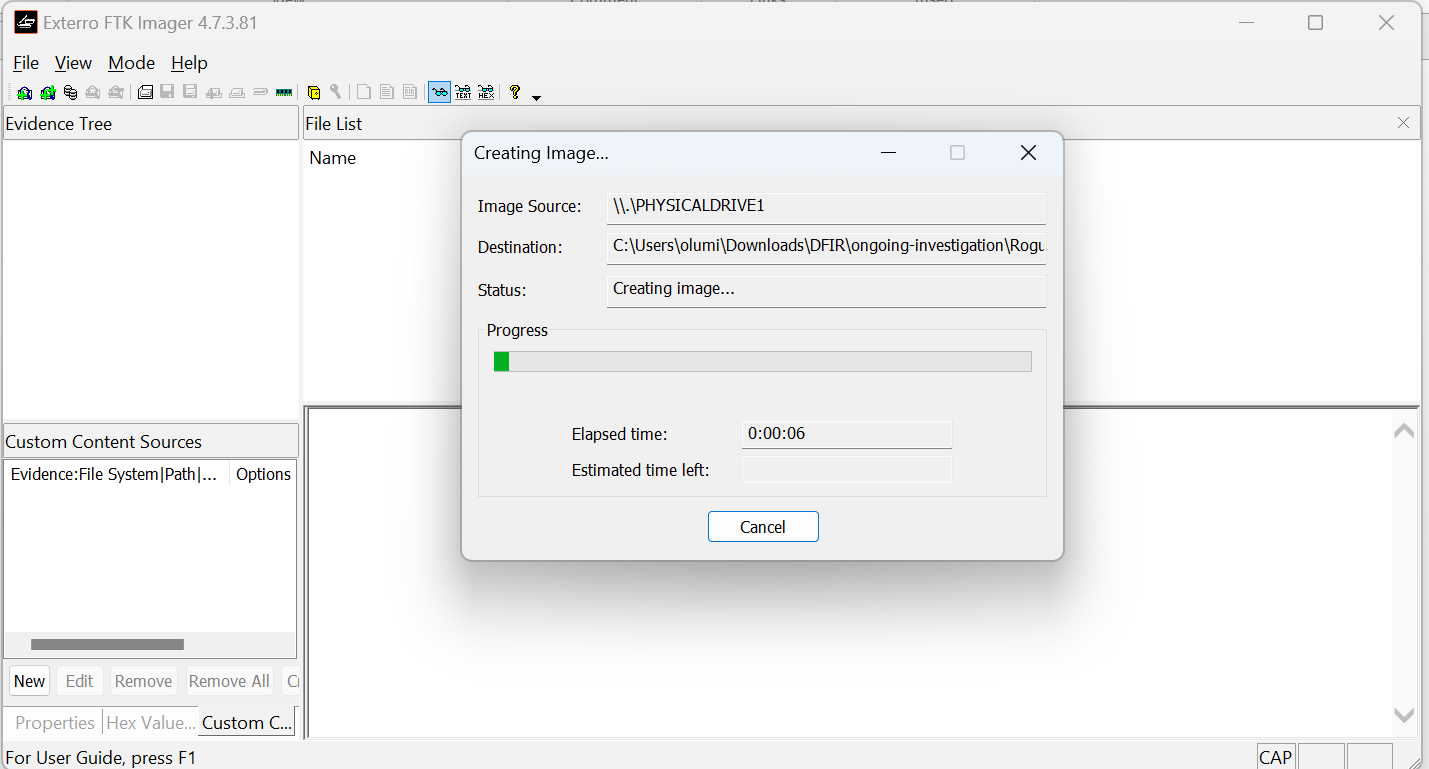The height and width of the screenshot is (769, 1429).
Task: Click the Obtain Protected Files icon
Action: pyautogui.click(x=313, y=93)
